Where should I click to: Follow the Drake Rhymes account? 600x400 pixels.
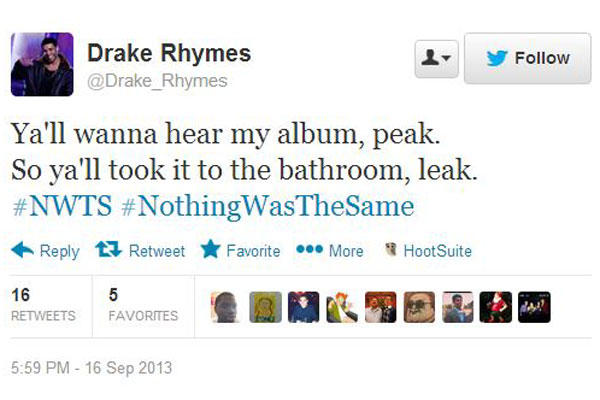(528, 58)
